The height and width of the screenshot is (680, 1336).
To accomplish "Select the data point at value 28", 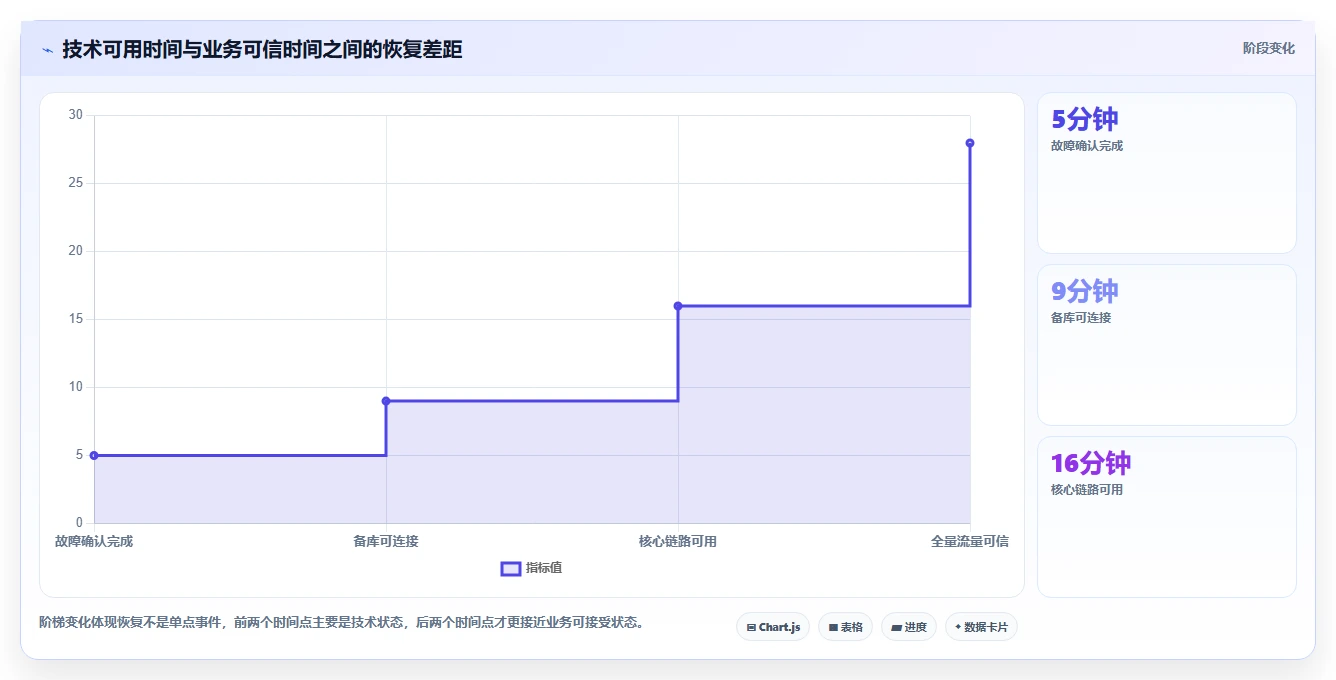I will (x=970, y=143).
